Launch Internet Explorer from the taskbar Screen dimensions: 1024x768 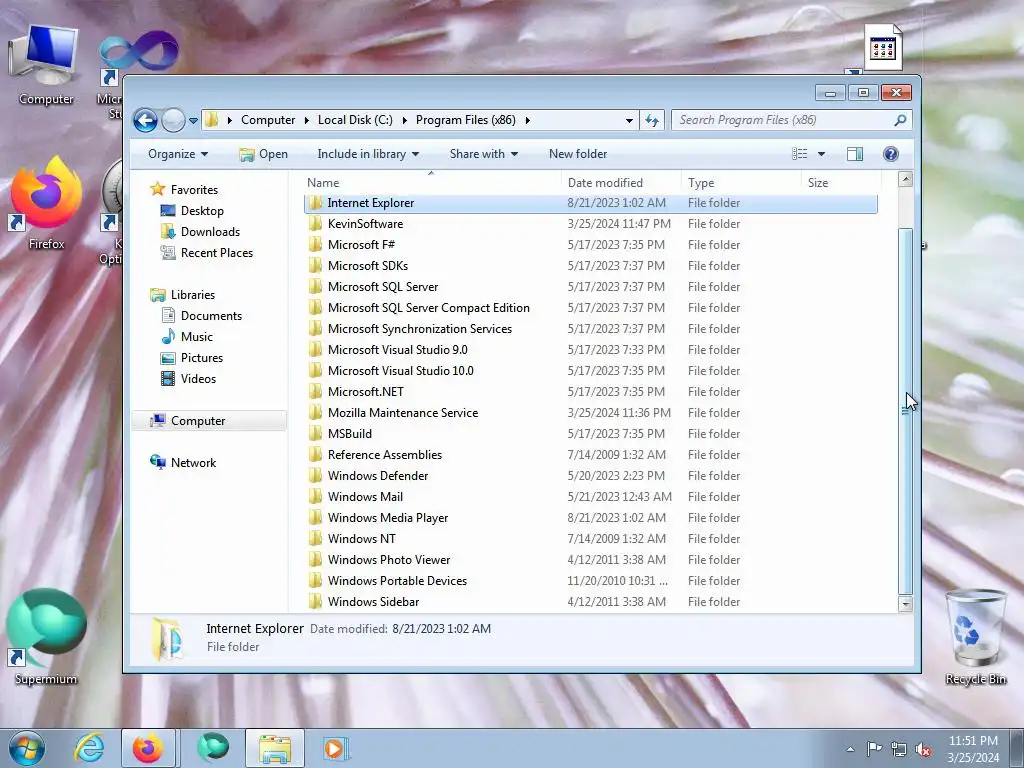tap(89, 748)
